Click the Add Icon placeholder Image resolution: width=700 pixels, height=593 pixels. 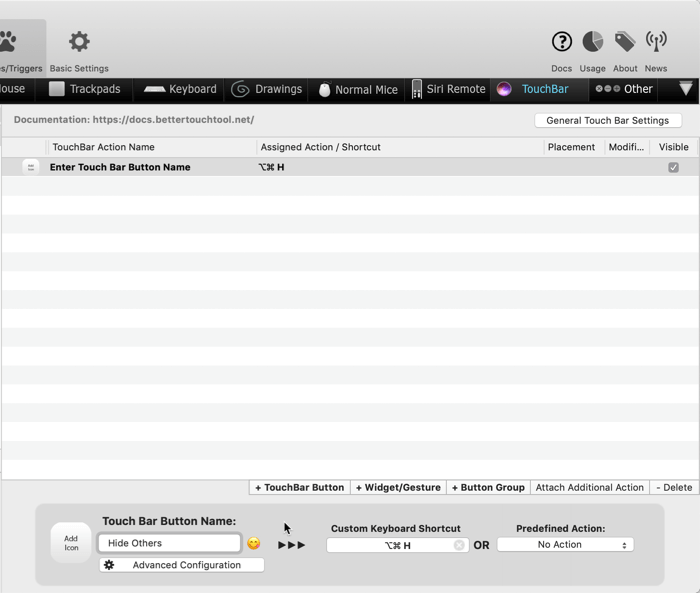[71, 543]
